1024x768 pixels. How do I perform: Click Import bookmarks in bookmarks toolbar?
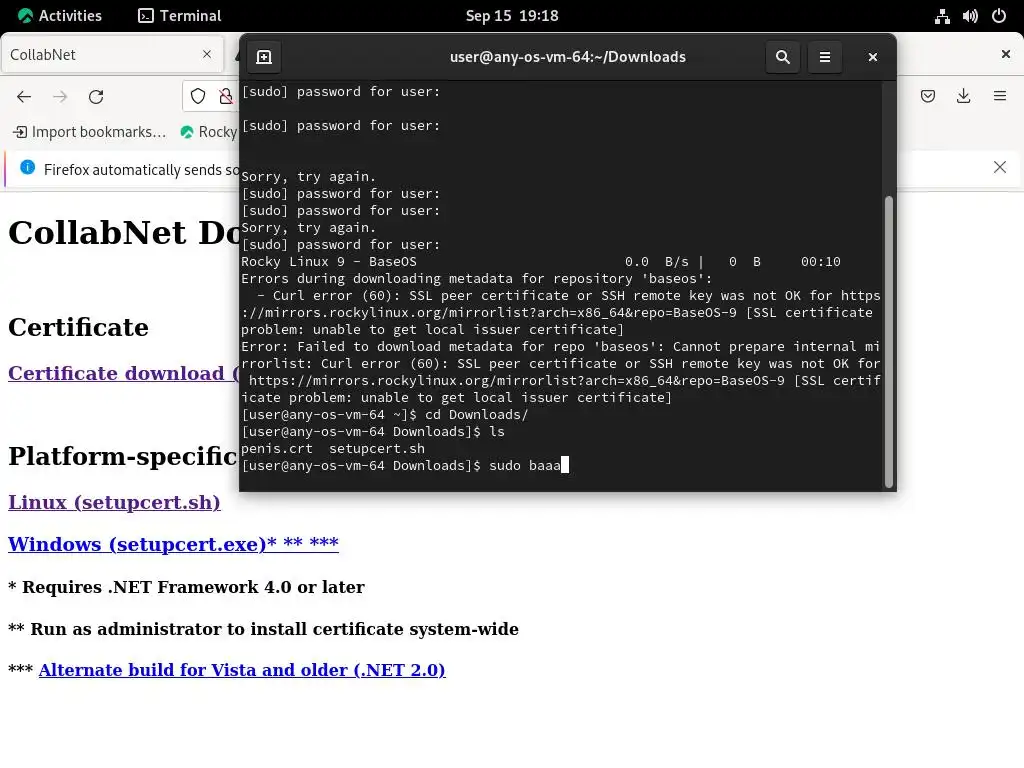pos(89,132)
